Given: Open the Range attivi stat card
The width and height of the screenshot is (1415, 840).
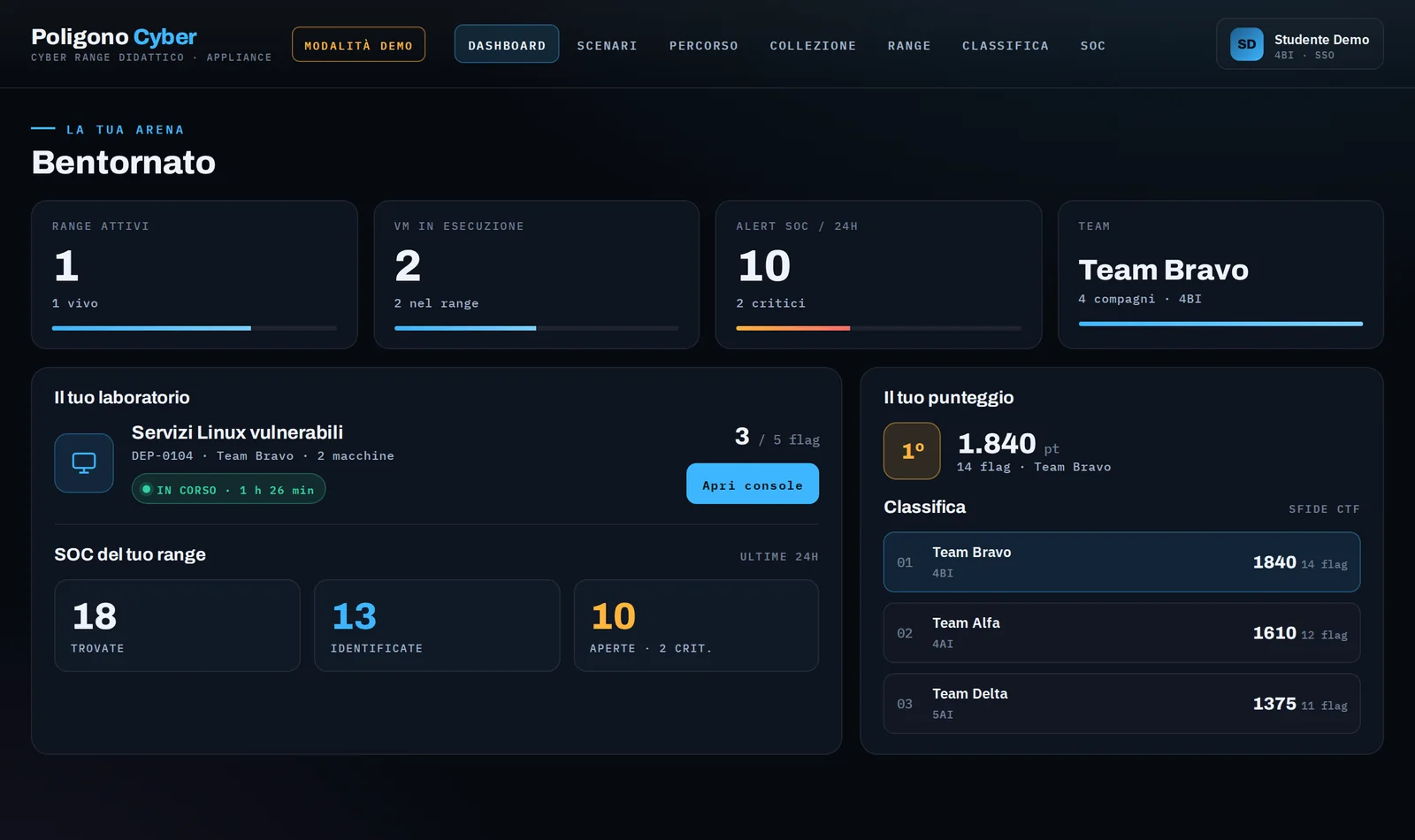Looking at the screenshot, I should (x=195, y=274).
